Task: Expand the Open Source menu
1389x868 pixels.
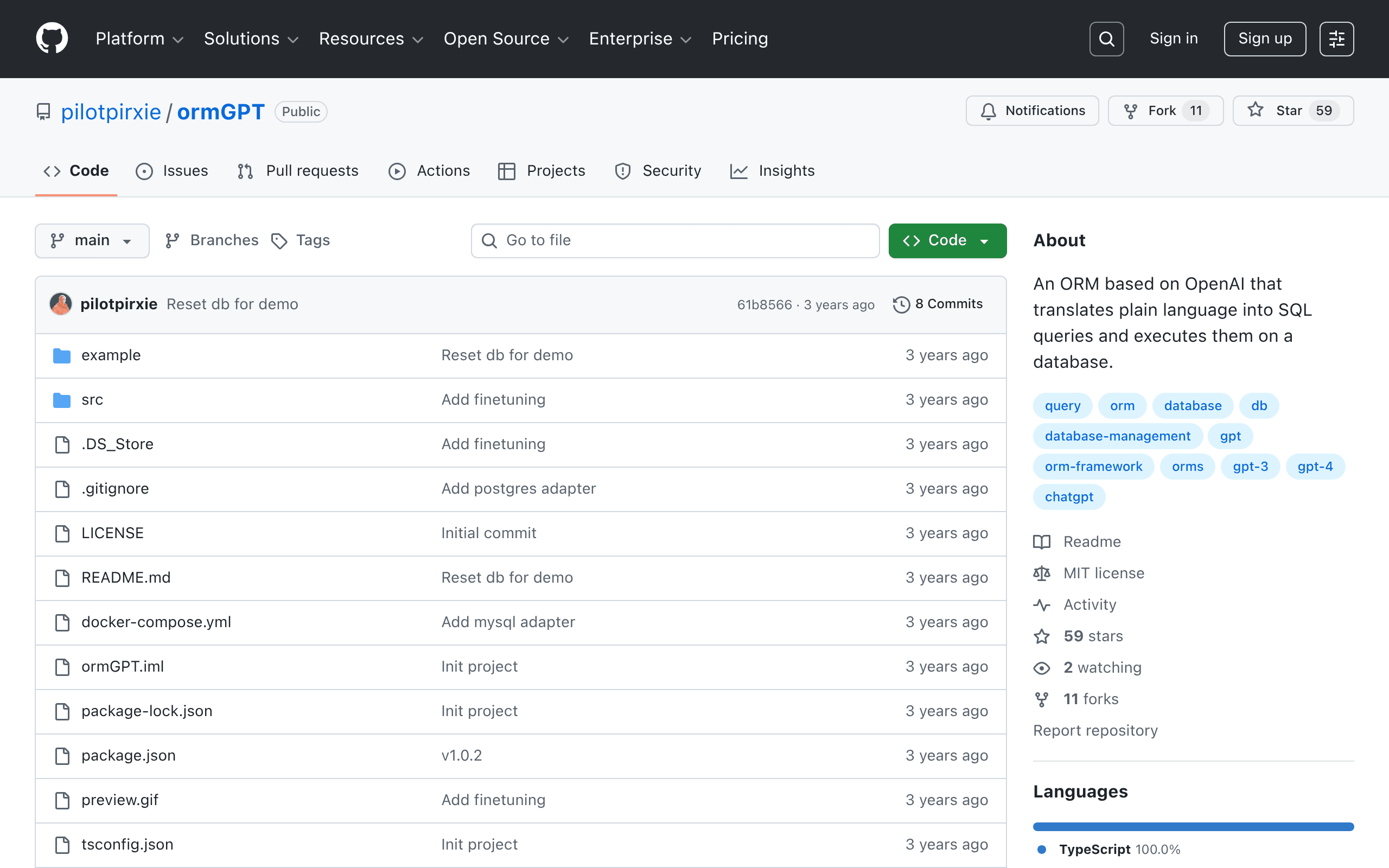Action: (506, 39)
